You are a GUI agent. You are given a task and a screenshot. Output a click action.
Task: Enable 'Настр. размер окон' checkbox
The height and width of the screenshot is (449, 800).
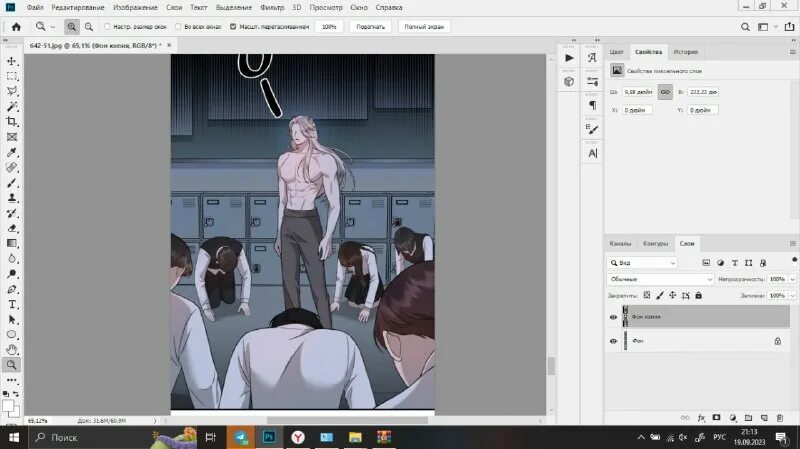point(107,27)
